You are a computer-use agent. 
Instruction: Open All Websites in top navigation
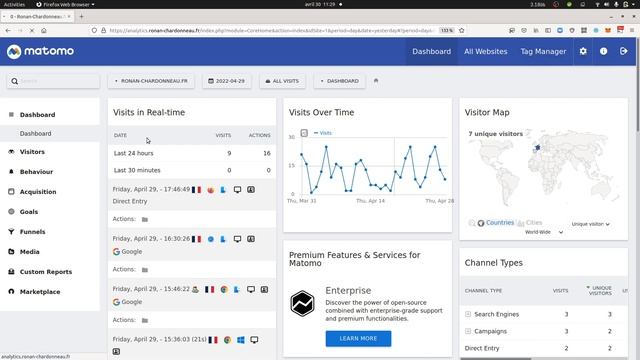pos(486,51)
